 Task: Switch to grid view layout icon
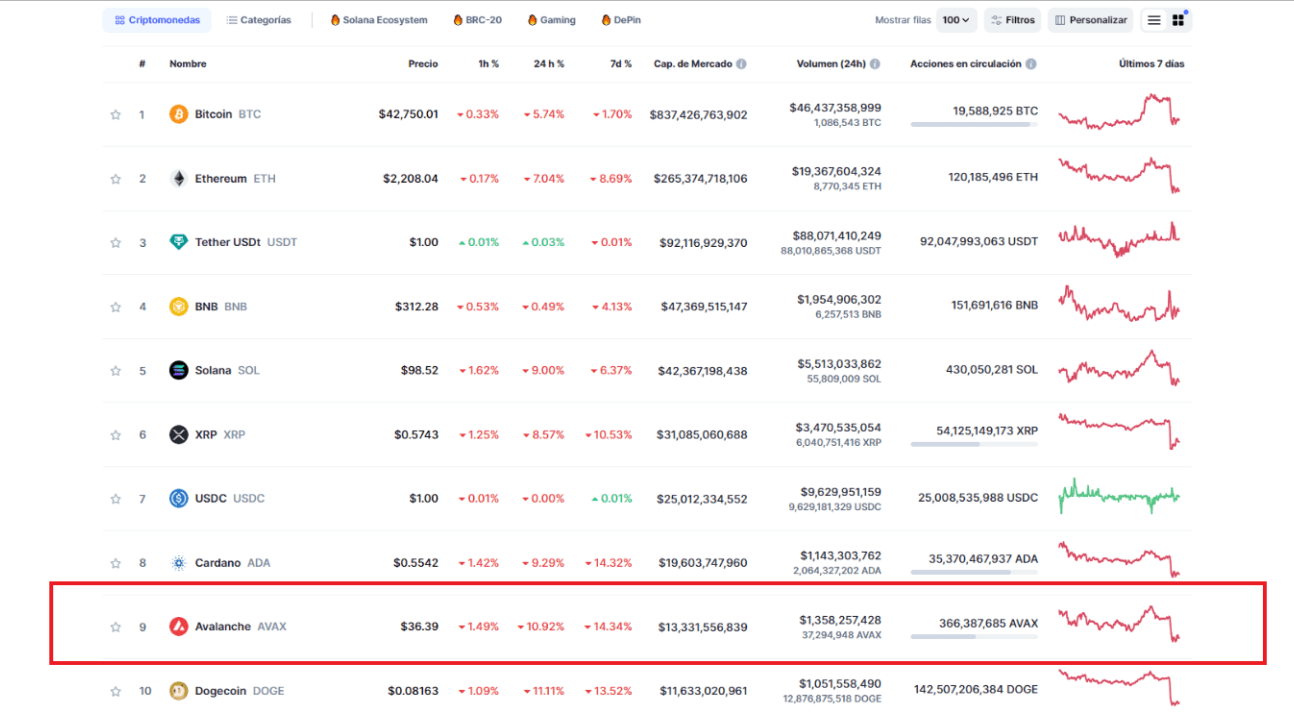tap(1178, 20)
